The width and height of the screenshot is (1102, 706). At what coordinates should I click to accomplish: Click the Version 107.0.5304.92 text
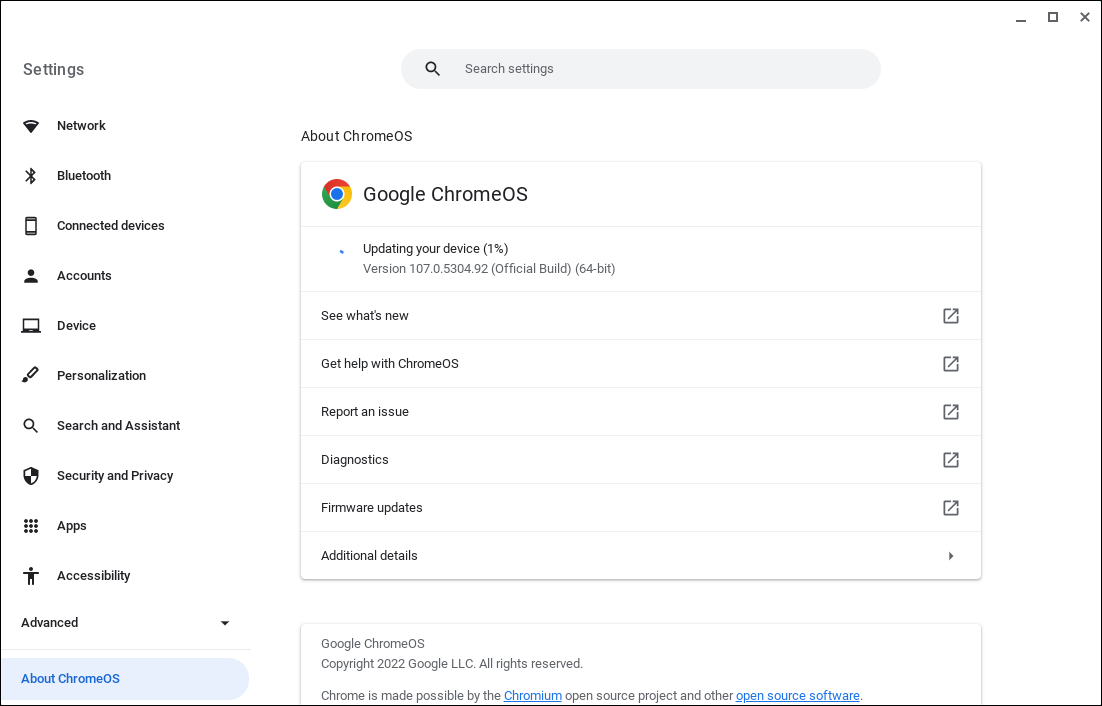pos(488,268)
